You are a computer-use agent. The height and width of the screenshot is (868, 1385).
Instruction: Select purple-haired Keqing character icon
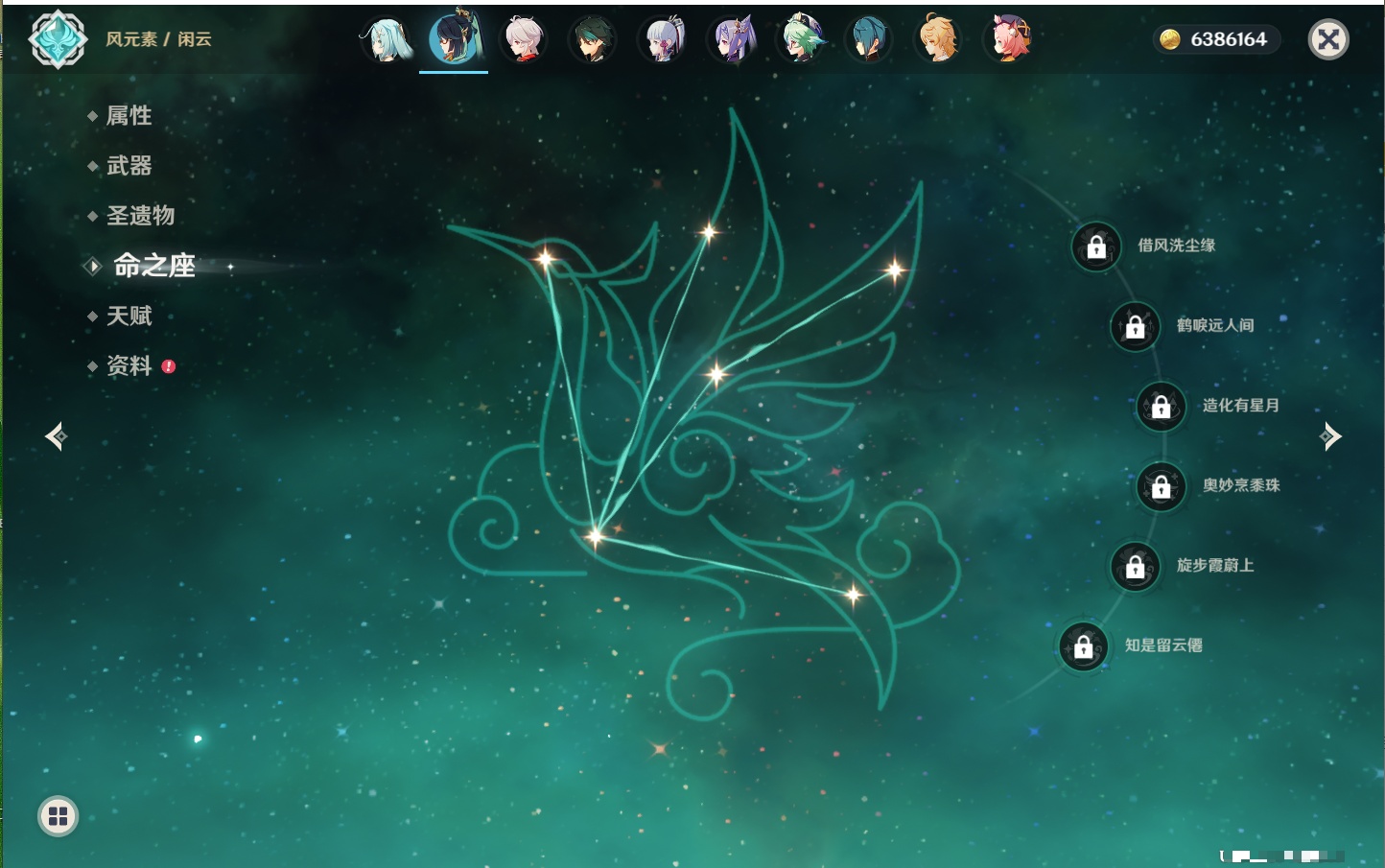(732, 40)
